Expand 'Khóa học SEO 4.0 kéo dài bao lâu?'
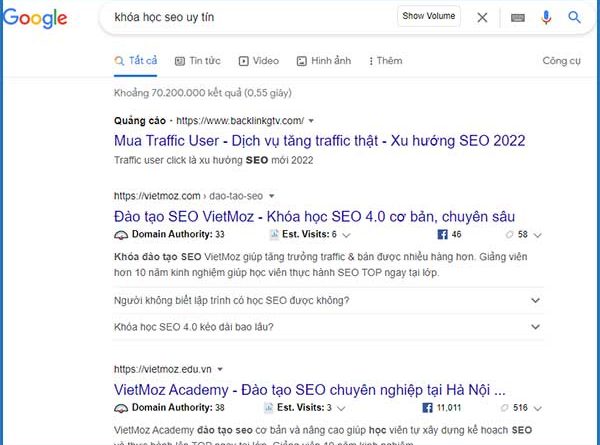This screenshot has height=445, width=600. pos(329,327)
